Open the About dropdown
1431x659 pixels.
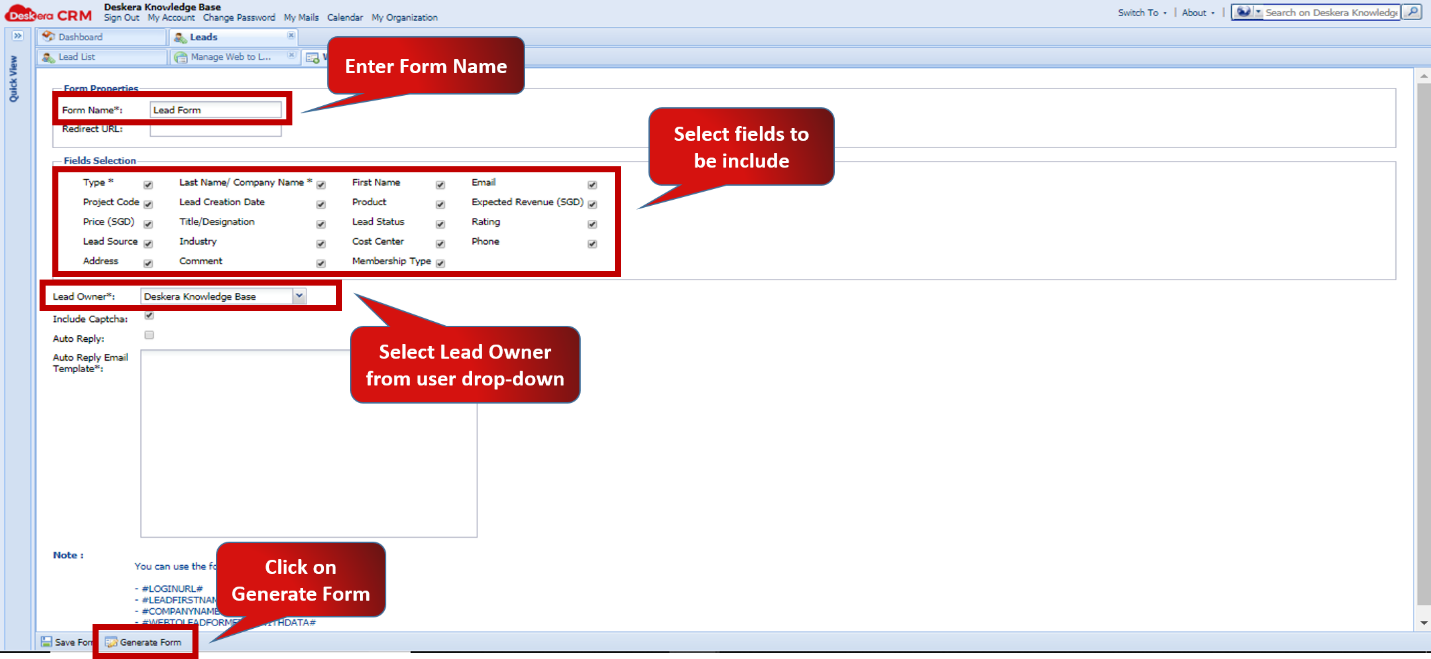pos(1196,13)
